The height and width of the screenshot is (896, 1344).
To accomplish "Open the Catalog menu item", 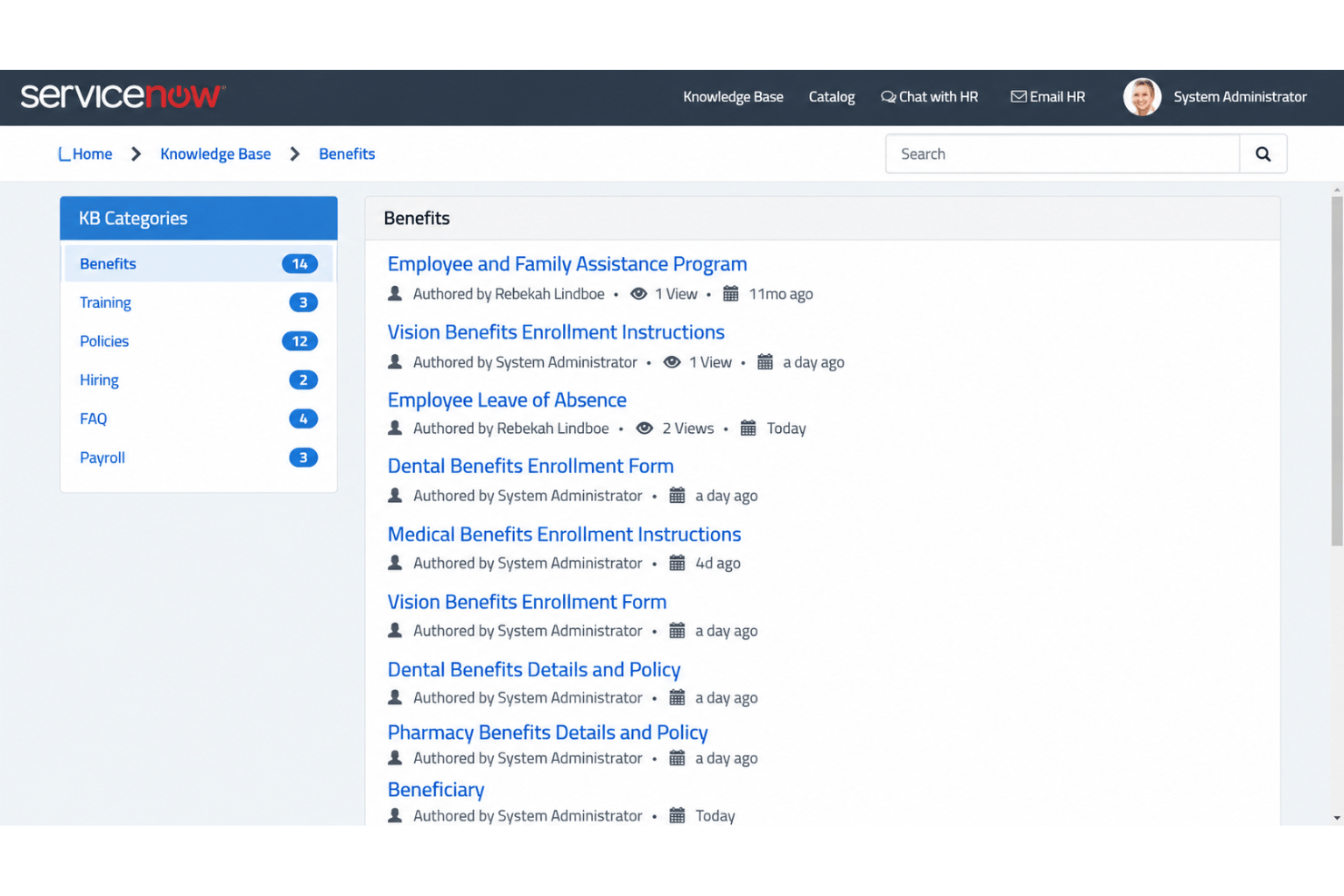I will coord(832,97).
